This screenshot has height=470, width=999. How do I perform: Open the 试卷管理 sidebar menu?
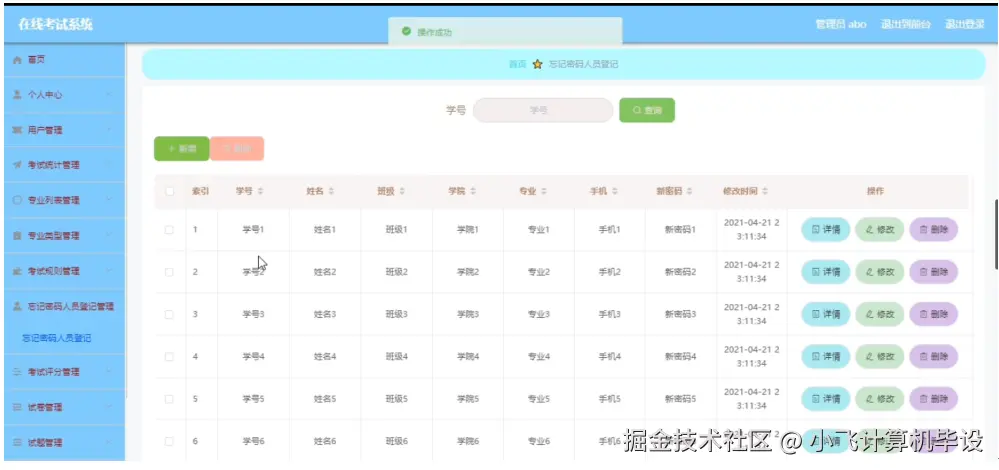coord(64,407)
